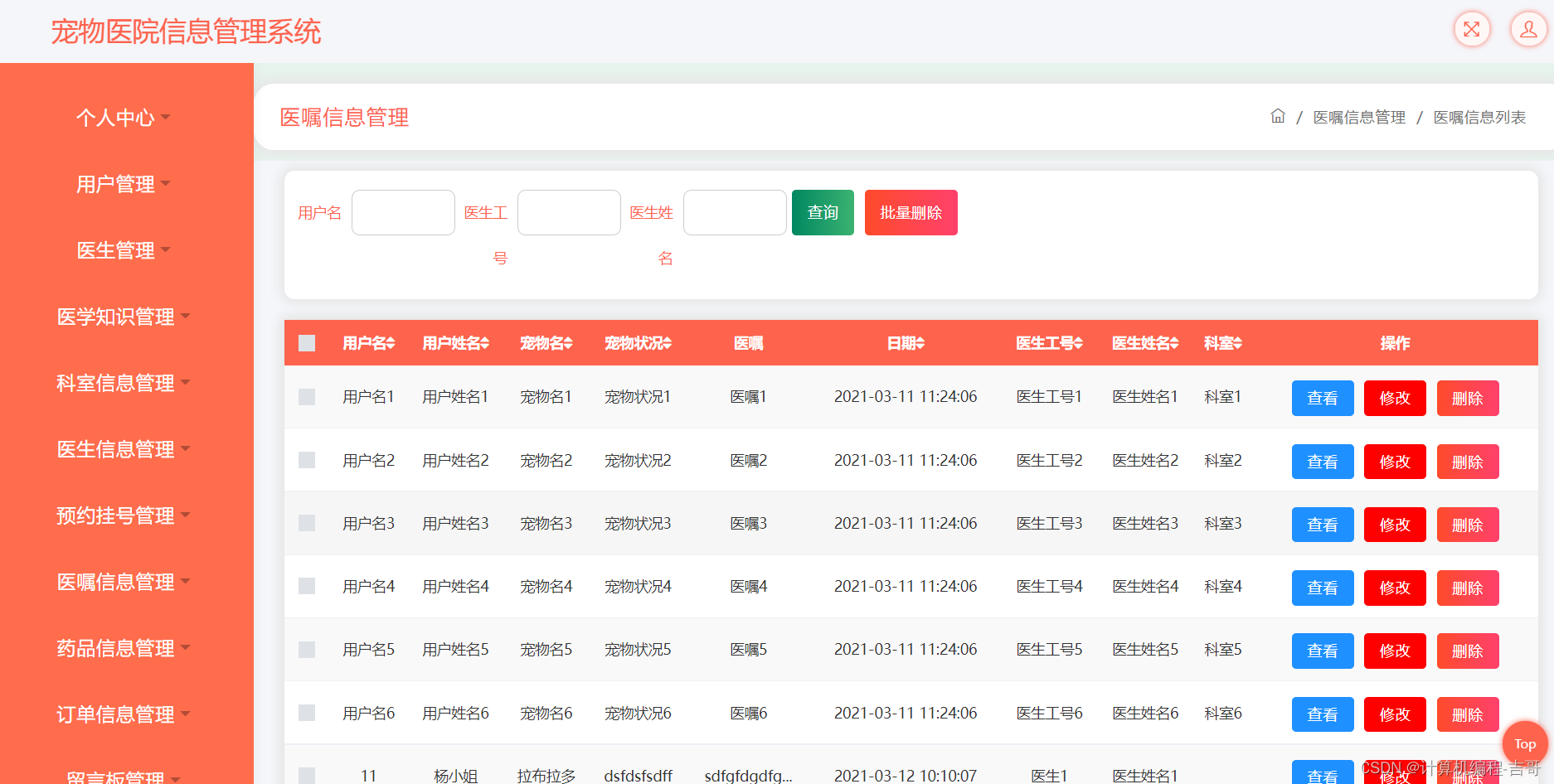Screen dimensions: 1554x784
Task: Edit row 用户名3 with 修改 button
Action: 1395,525
